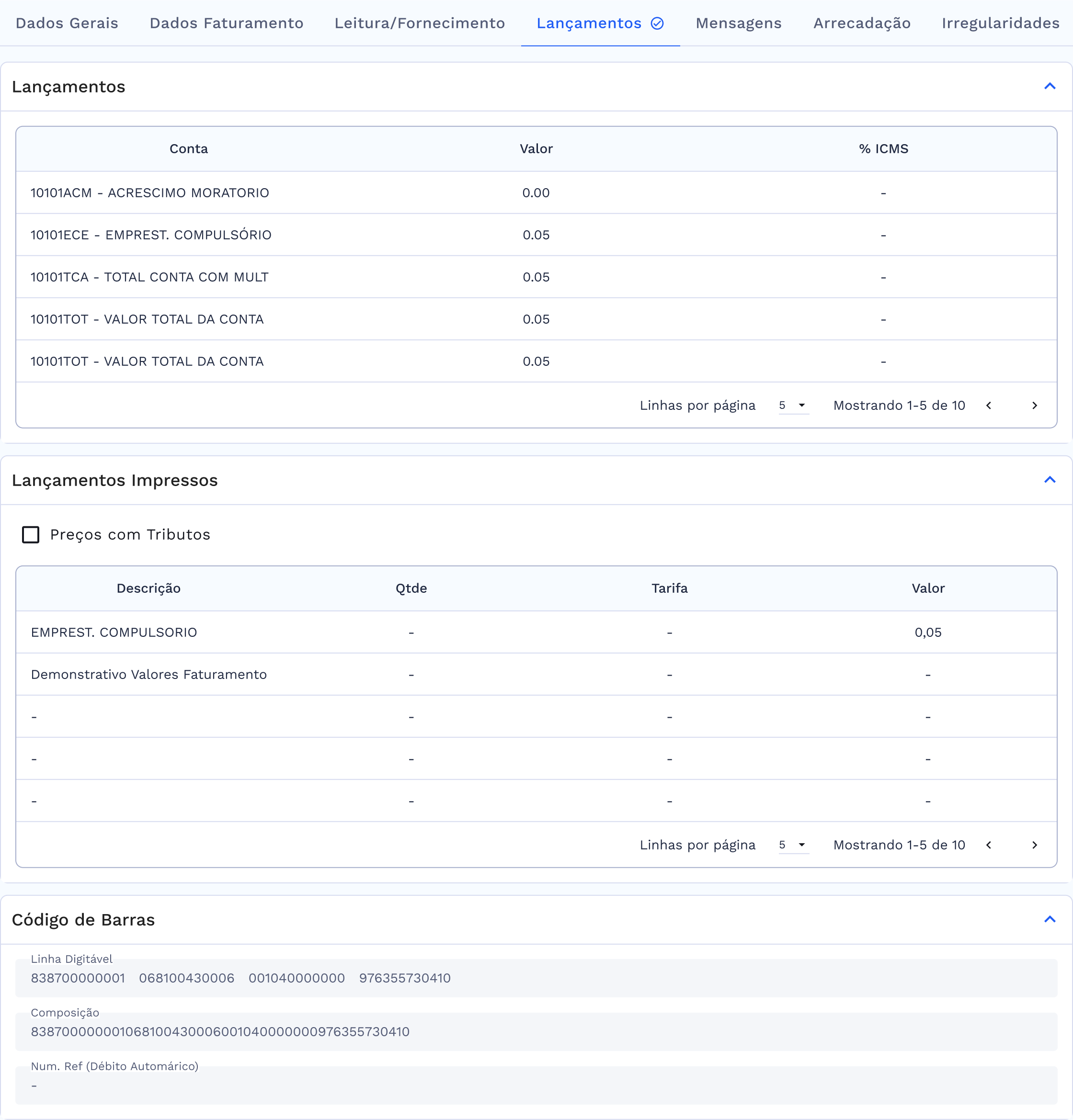Switch to Leitura/Fornecimento tab
Screen dimensions: 1073x1120
pos(420,23)
